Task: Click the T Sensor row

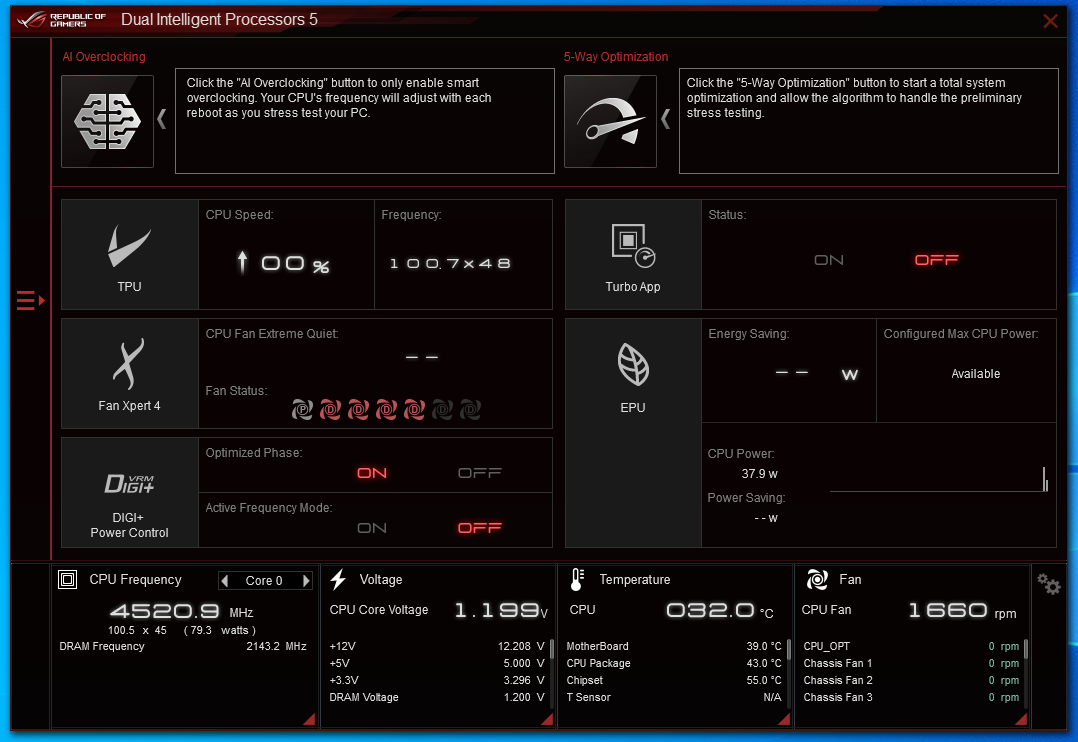Action: (674, 697)
